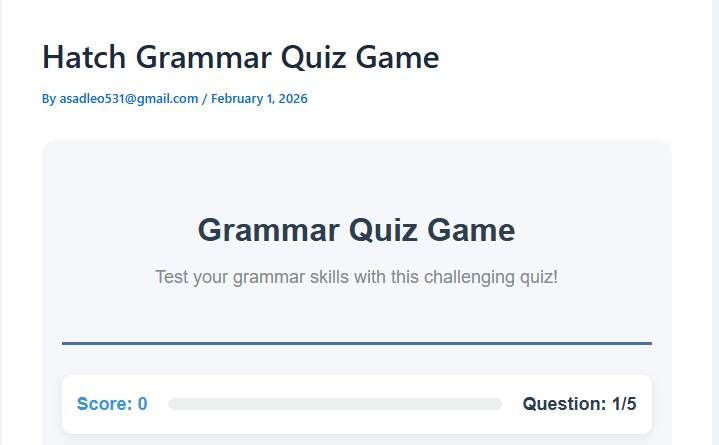This screenshot has width=719, height=445.
Task: Click the quiz progress bar
Action: pos(334,404)
